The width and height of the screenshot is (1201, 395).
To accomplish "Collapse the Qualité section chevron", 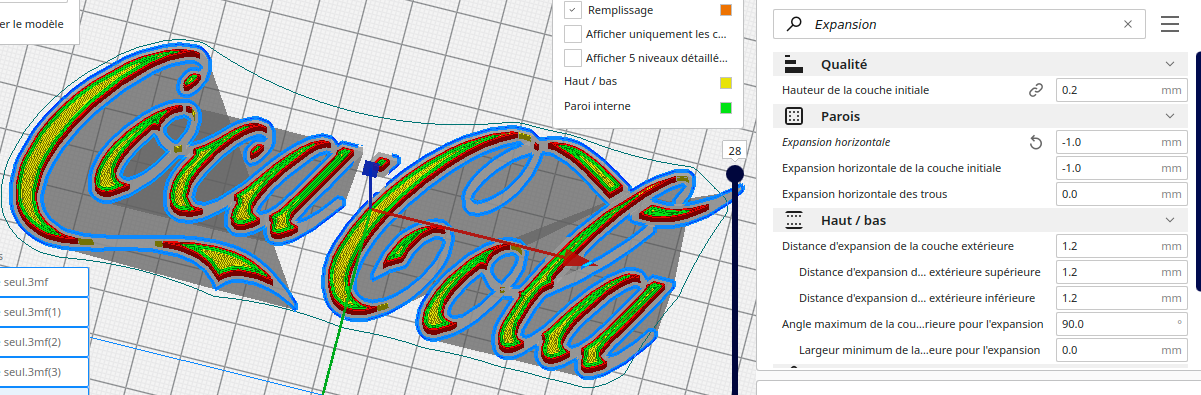I will (1170, 64).
